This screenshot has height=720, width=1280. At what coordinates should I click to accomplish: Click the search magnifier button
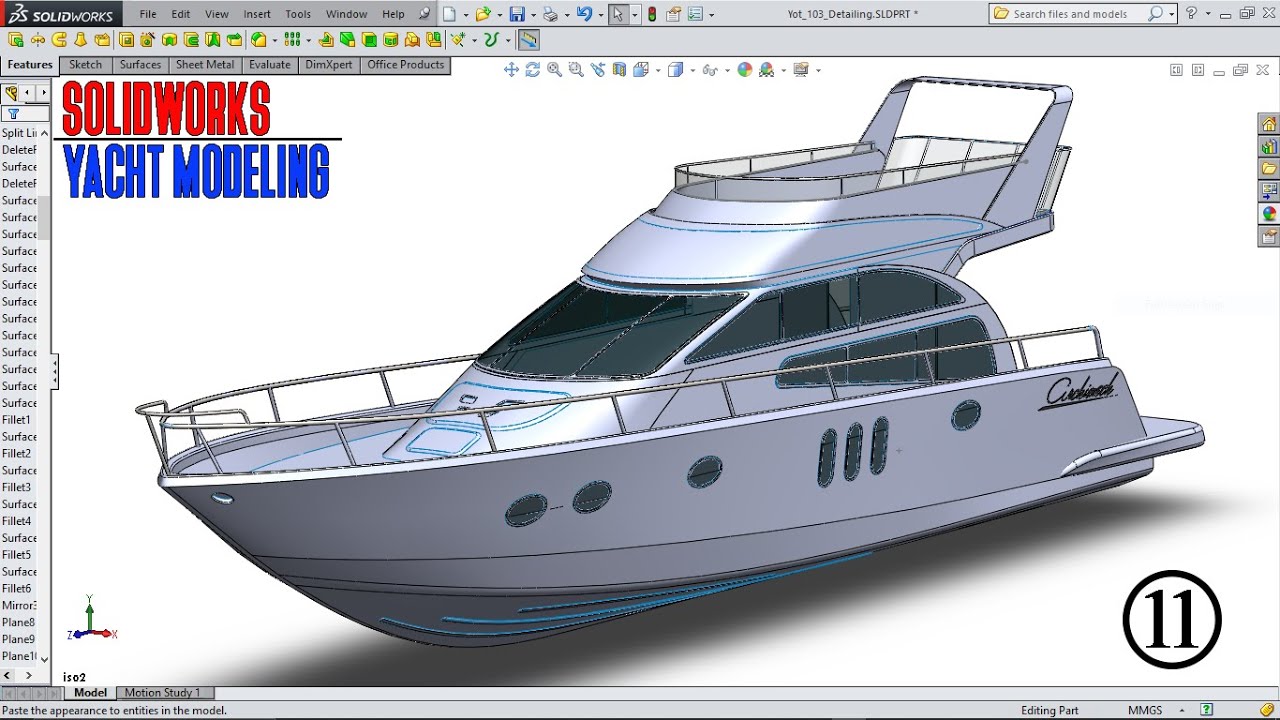(1155, 14)
